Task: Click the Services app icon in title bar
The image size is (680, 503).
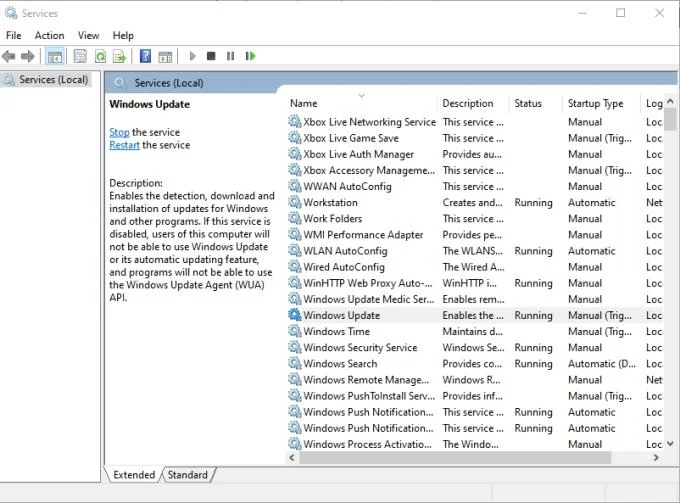Action: (x=10, y=13)
